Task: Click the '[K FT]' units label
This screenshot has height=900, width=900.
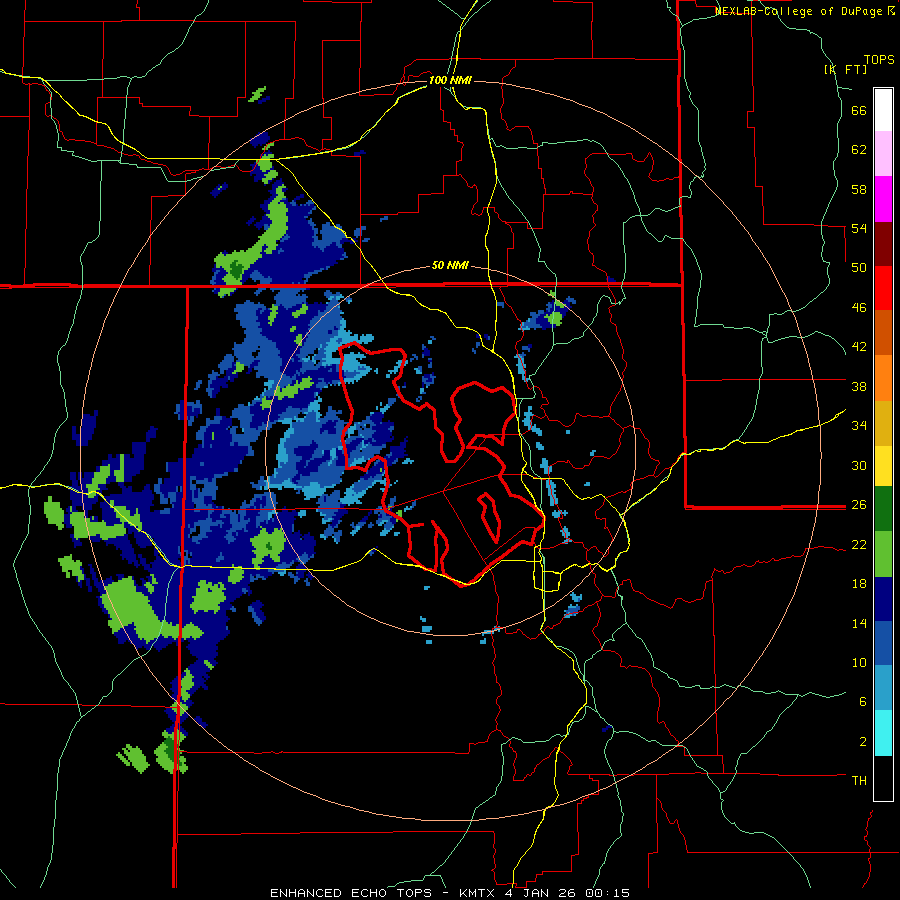Action: (x=845, y=69)
